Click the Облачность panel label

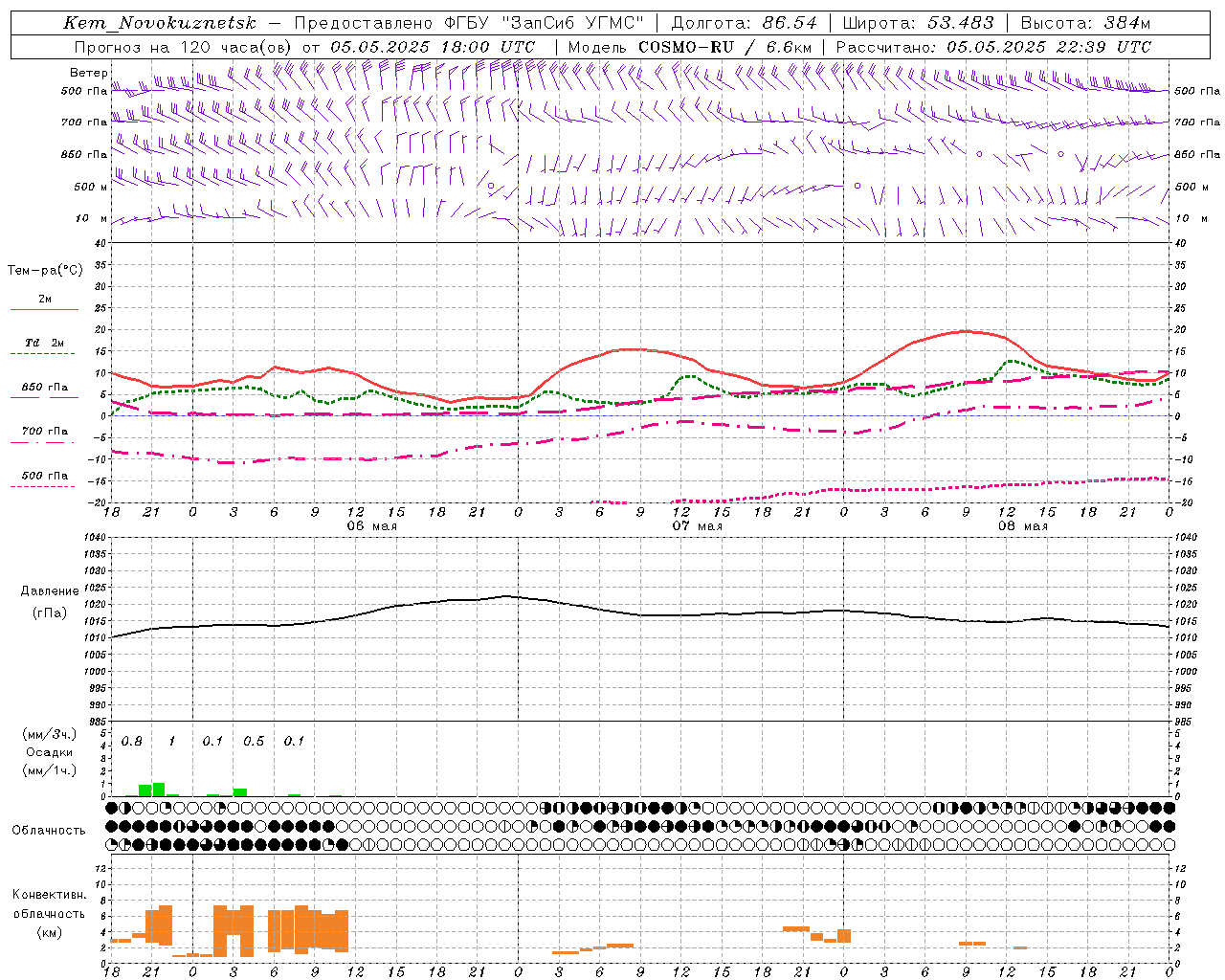click(49, 831)
